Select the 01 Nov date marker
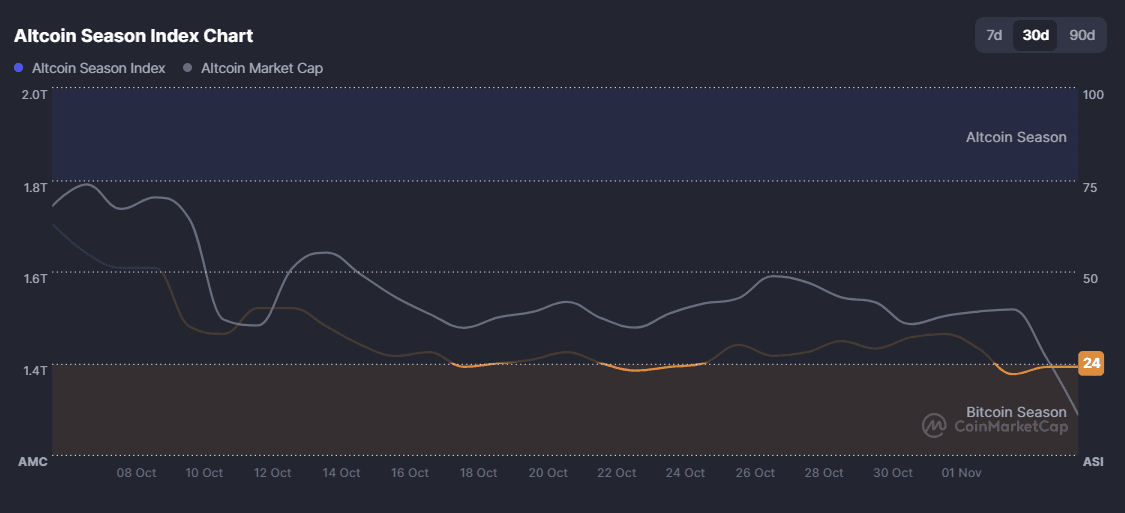This screenshot has height=513, width=1125. (961, 473)
